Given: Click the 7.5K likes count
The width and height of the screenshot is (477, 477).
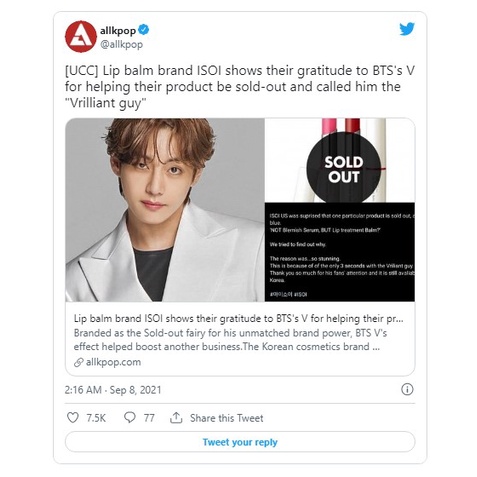Looking at the screenshot, I should [96, 418].
